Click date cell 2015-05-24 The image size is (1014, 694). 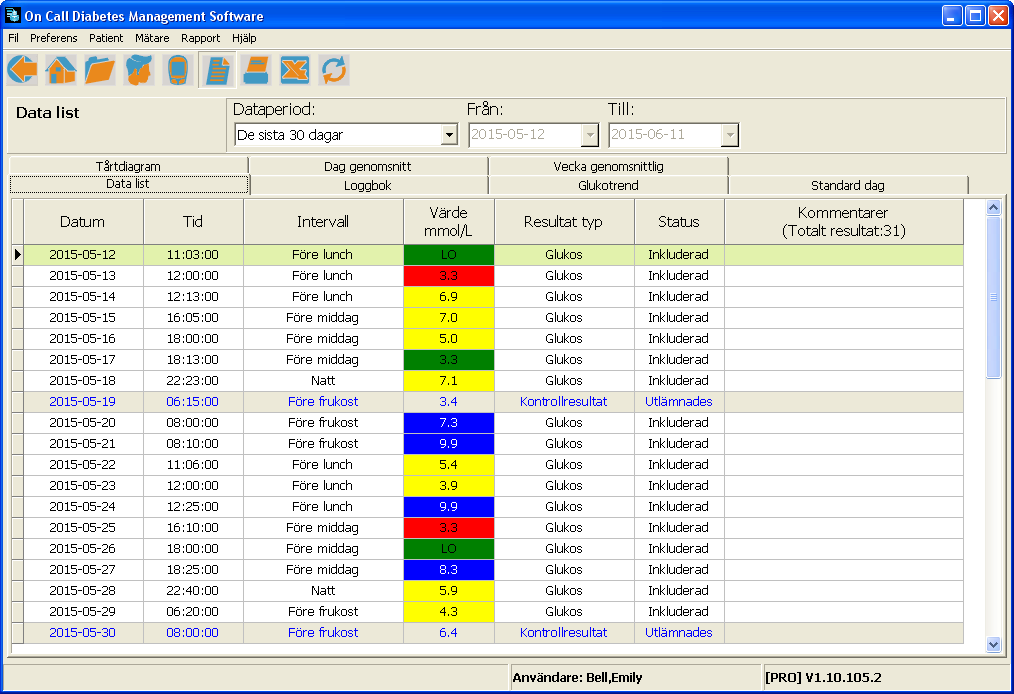pyautogui.click(x=83, y=506)
